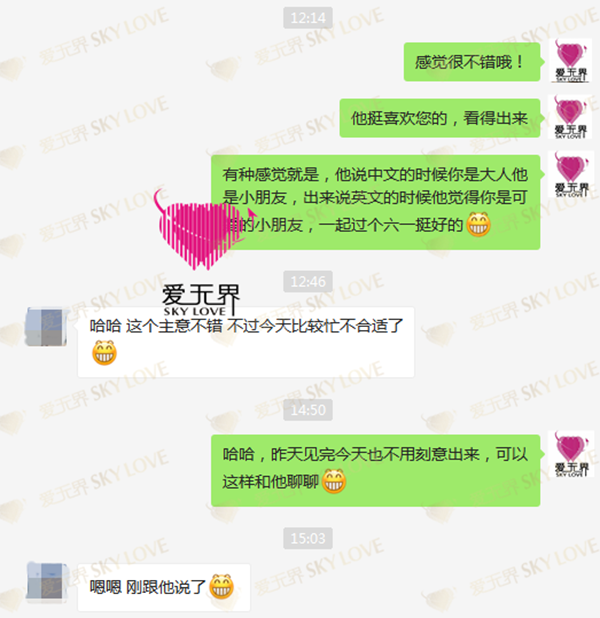The width and height of the screenshot is (600, 618).
Task: Open the blurred contact avatar beside 这个主意不错
Action: point(46,327)
